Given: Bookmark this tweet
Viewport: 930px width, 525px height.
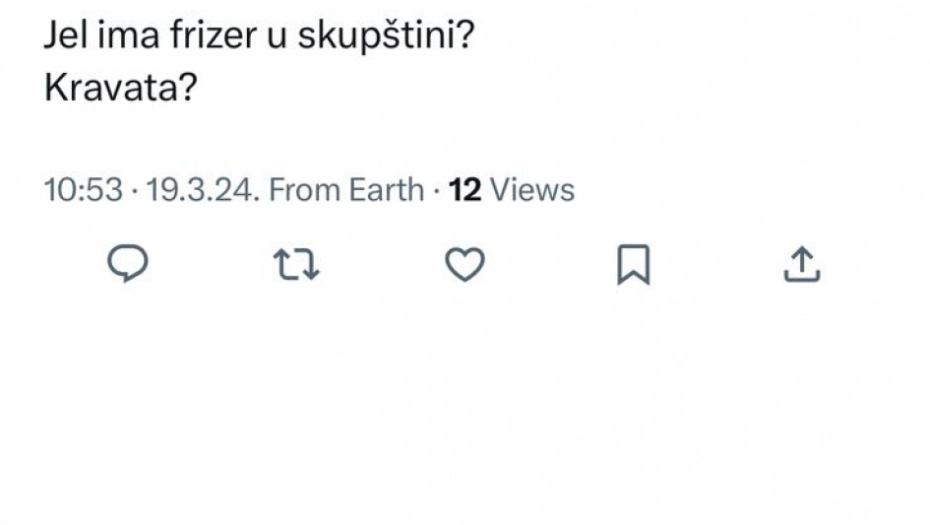Looking at the screenshot, I should (633, 264).
